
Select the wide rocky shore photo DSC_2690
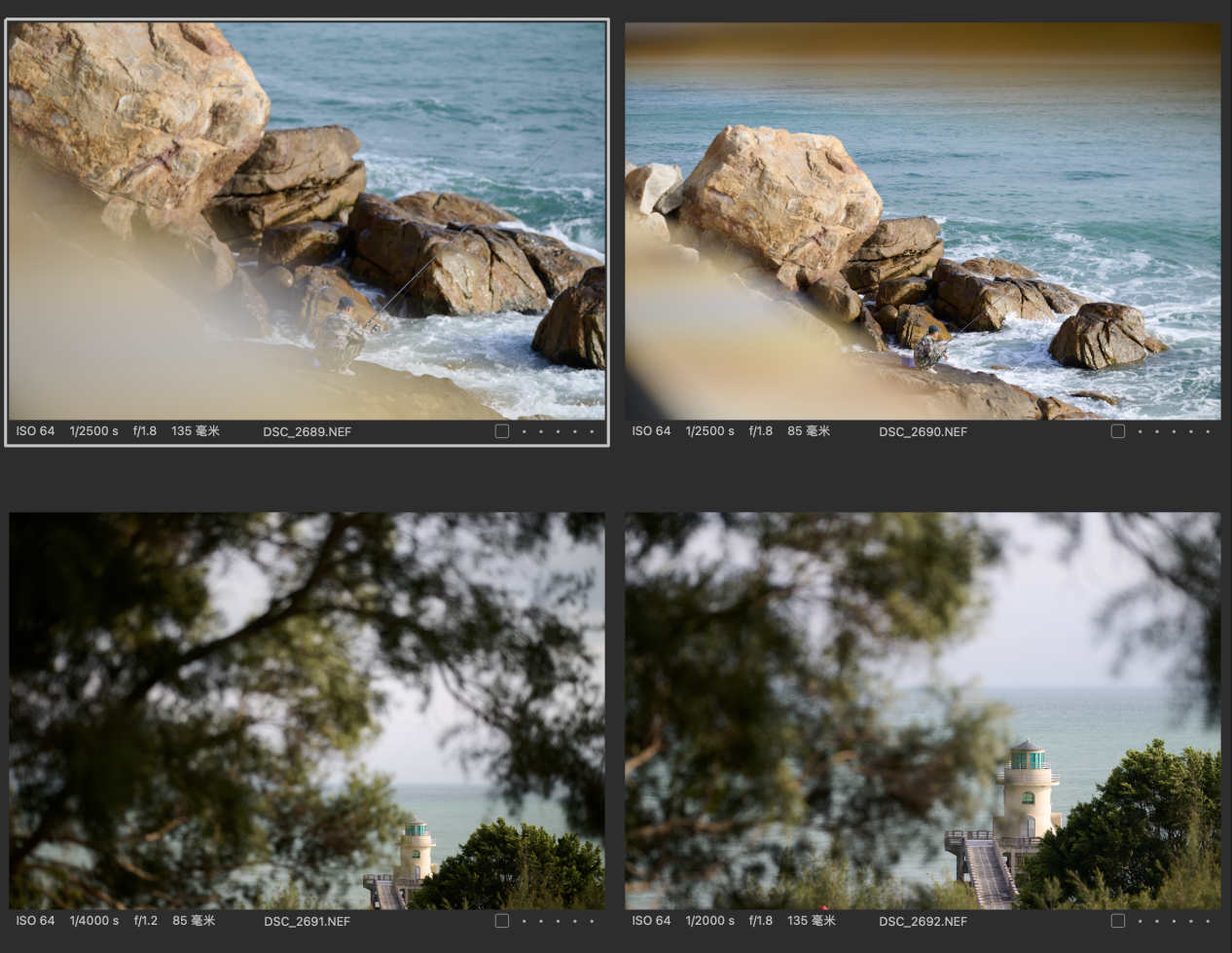click(x=923, y=222)
